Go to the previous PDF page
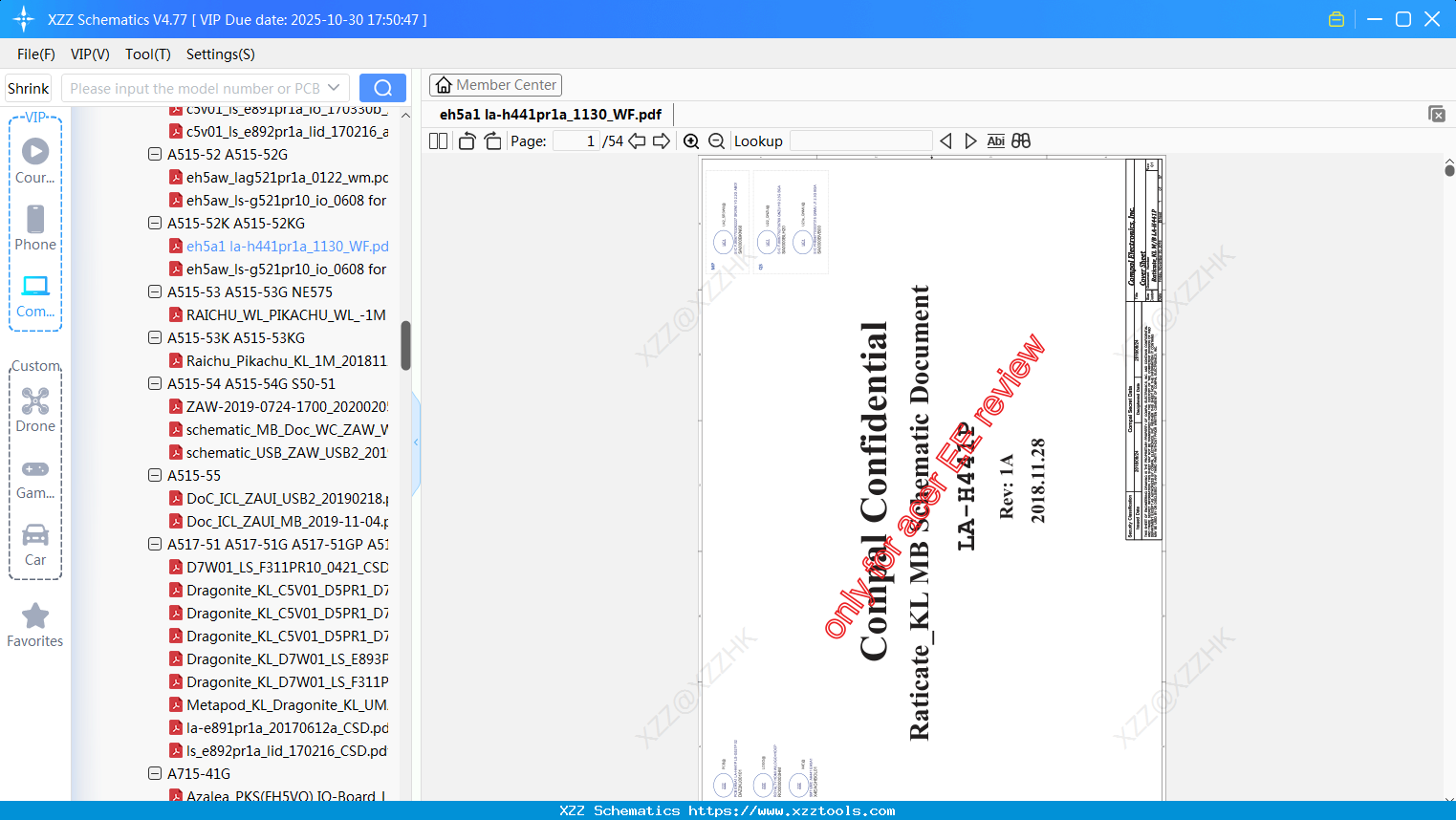Screen dimensions: 1456x820 coord(637,141)
